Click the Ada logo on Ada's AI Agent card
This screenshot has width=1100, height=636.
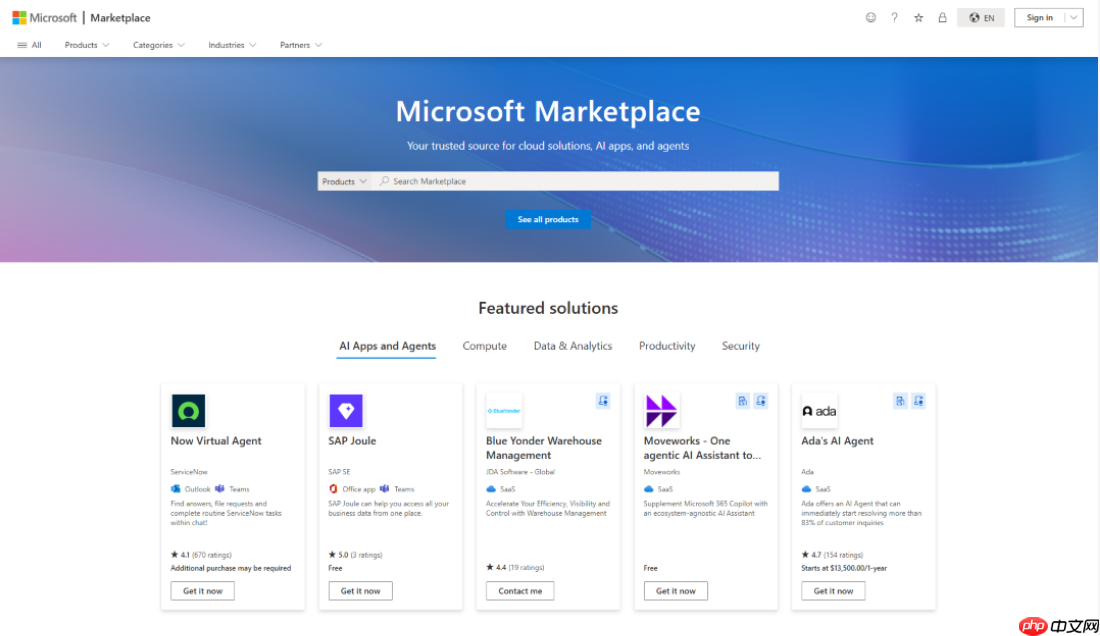click(819, 410)
